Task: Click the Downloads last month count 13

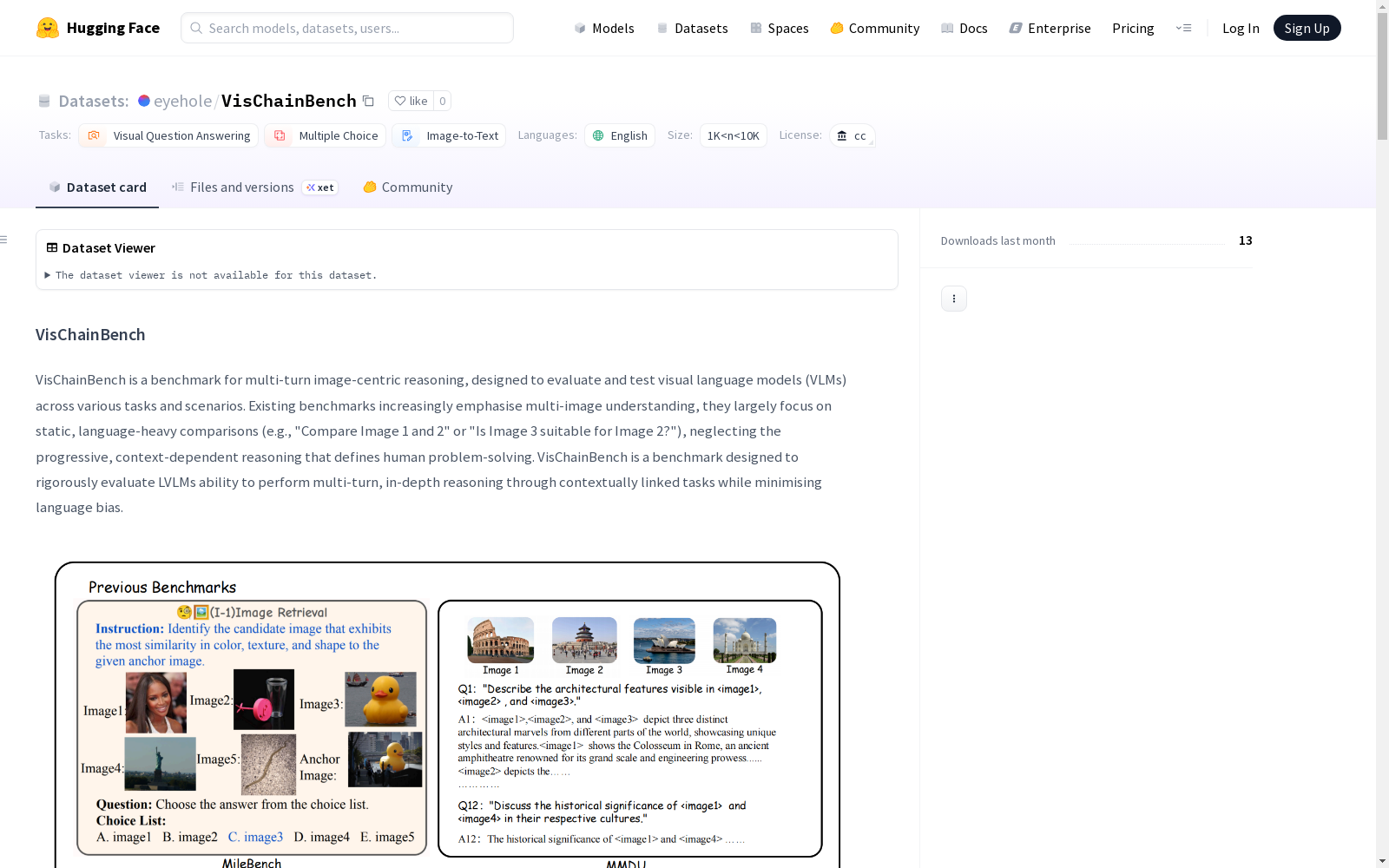Action: coord(1245,240)
